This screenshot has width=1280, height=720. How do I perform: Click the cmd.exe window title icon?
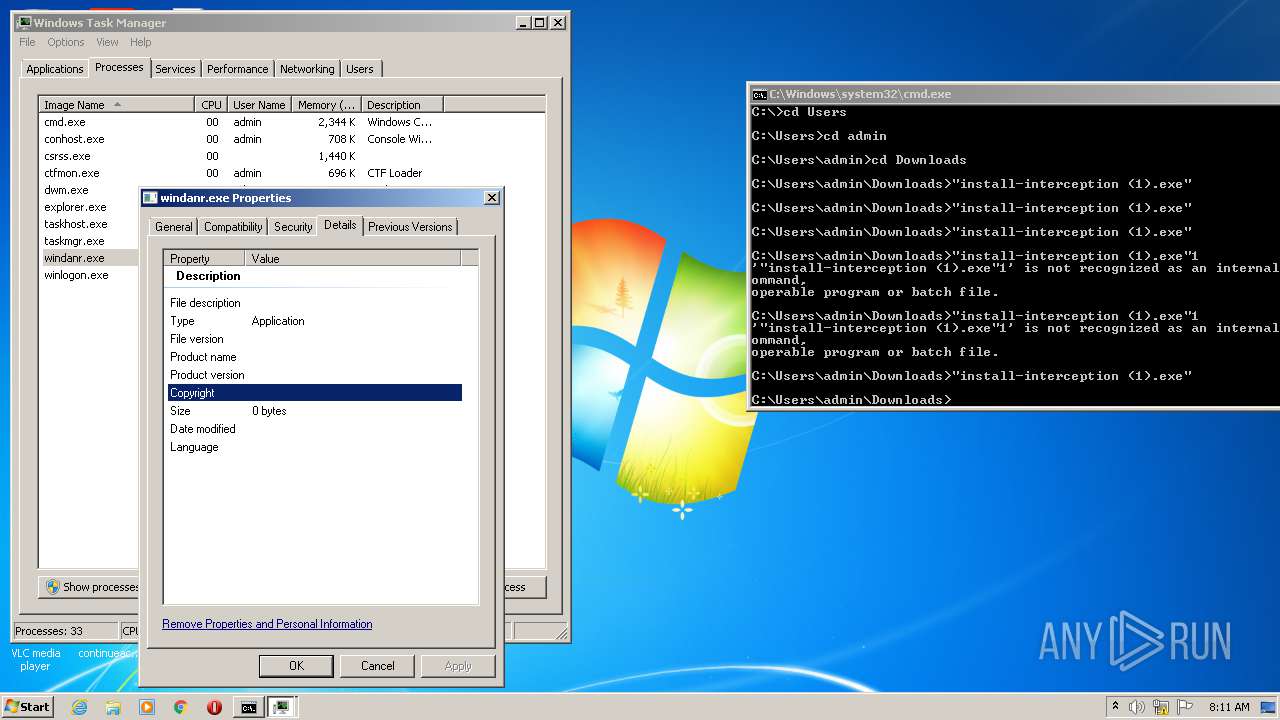point(759,94)
